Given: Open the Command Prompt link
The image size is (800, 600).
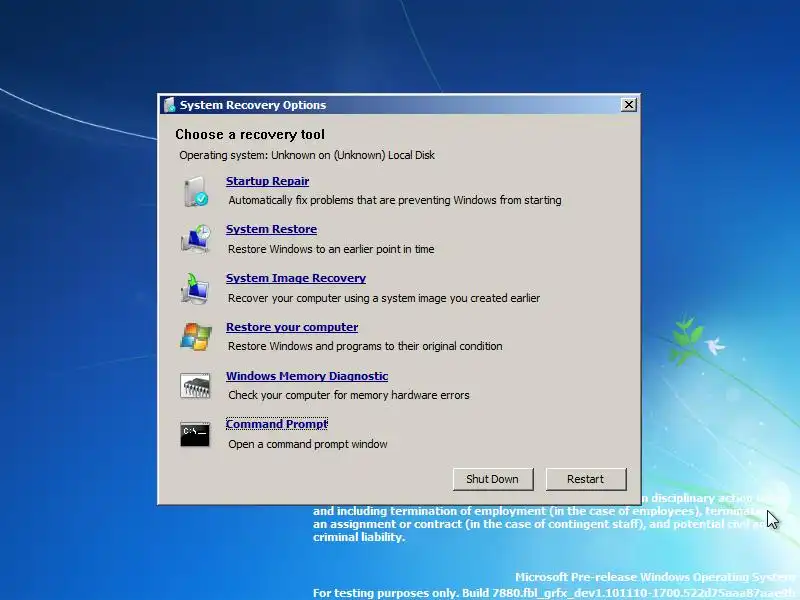Looking at the screenshot, I should [277, 424].
